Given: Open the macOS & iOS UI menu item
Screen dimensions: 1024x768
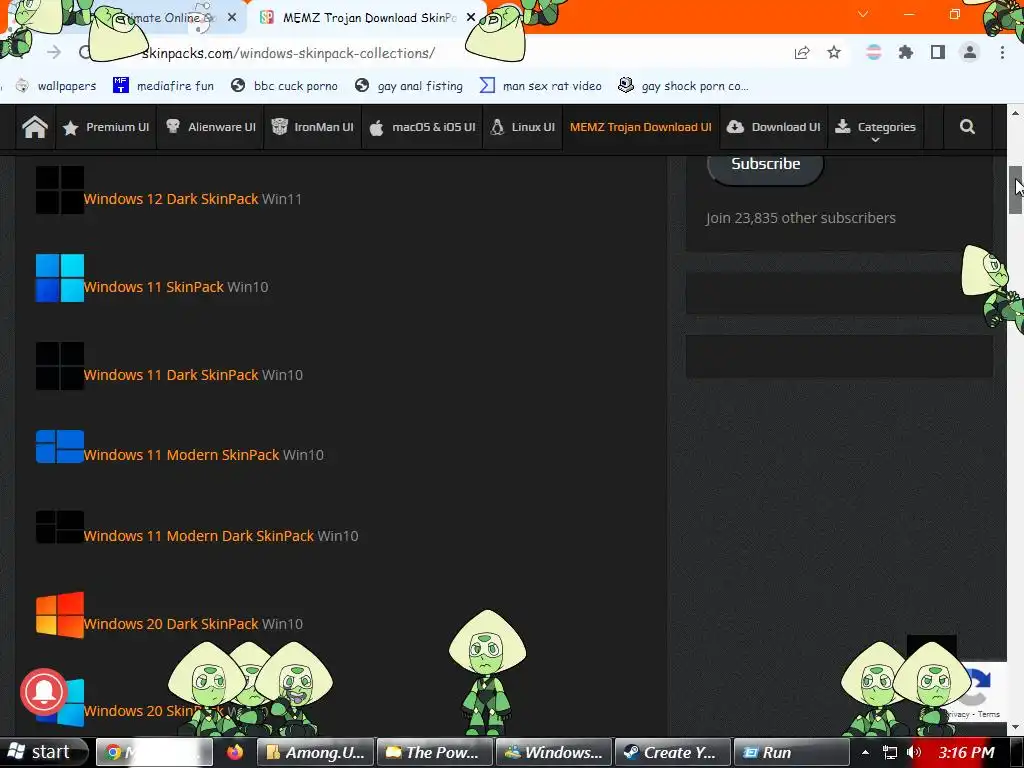Looking at the screenshot, I should (423, 127).
